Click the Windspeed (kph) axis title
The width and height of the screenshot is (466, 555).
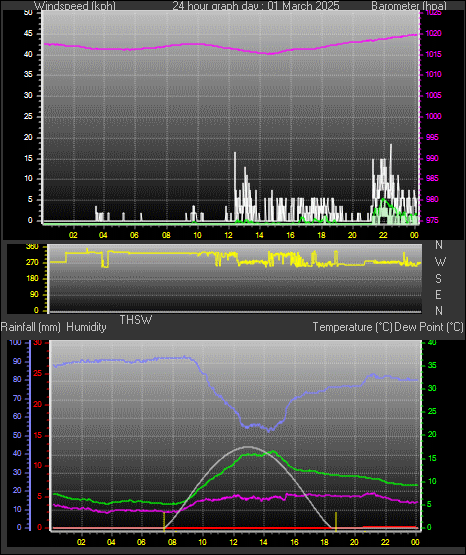coord(75,6)
